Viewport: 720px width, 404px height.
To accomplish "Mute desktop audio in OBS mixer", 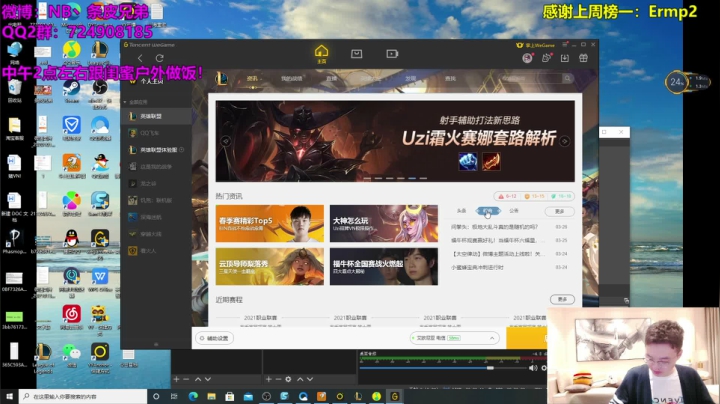I will point(533,368).
